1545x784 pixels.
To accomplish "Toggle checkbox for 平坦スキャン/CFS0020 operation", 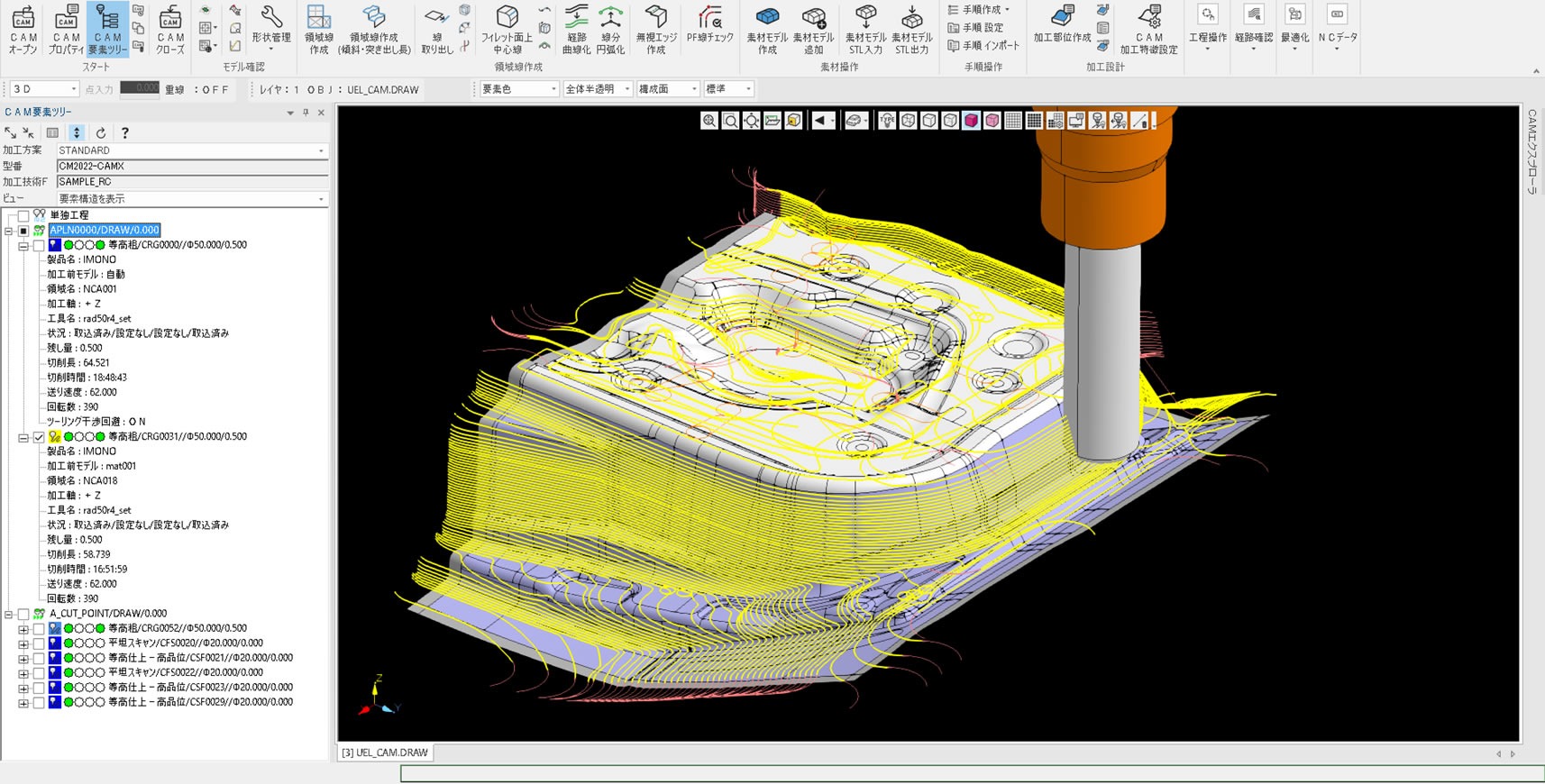I will [39, 643].
